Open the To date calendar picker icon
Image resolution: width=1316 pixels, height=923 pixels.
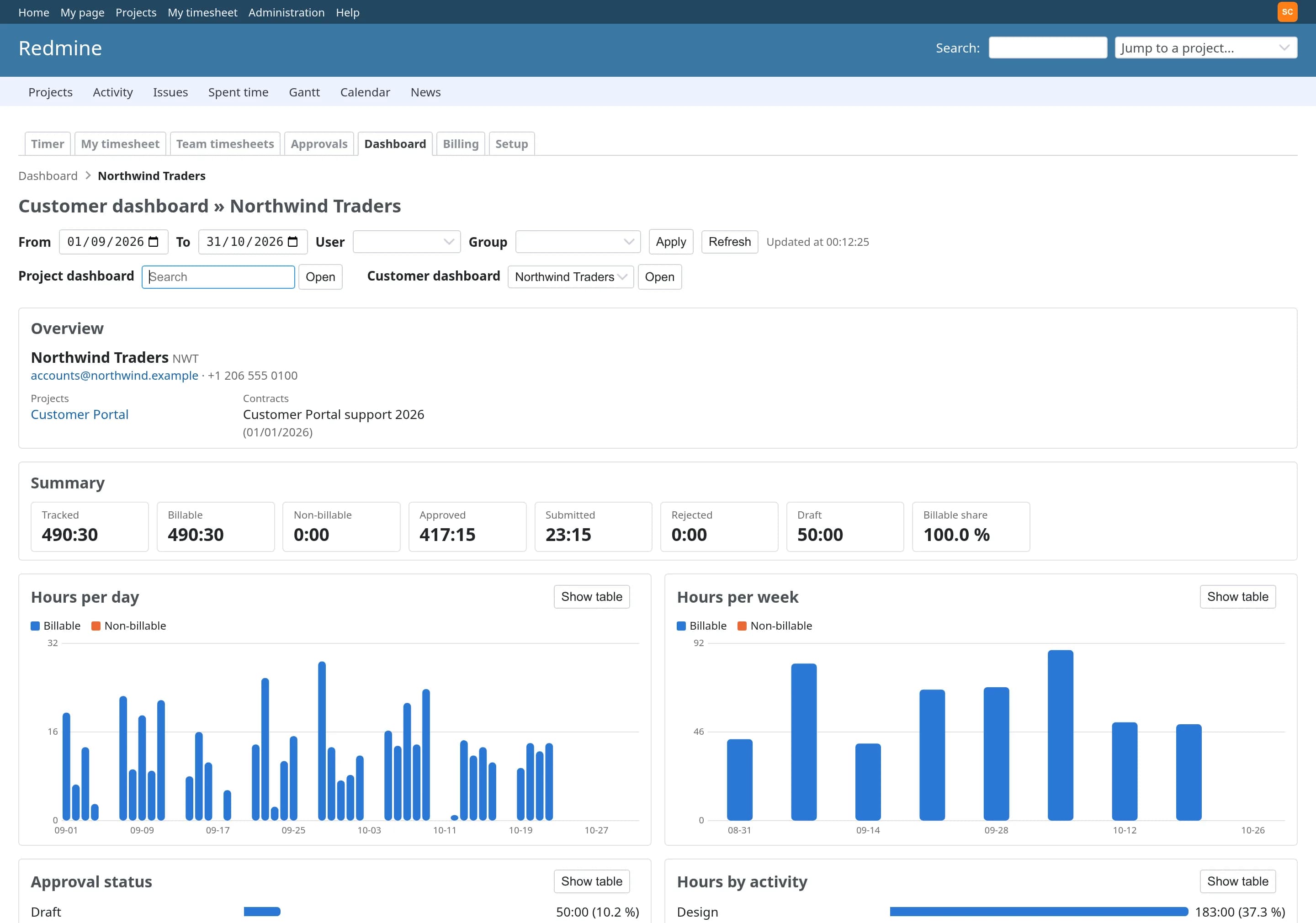[x=293, y=242]
